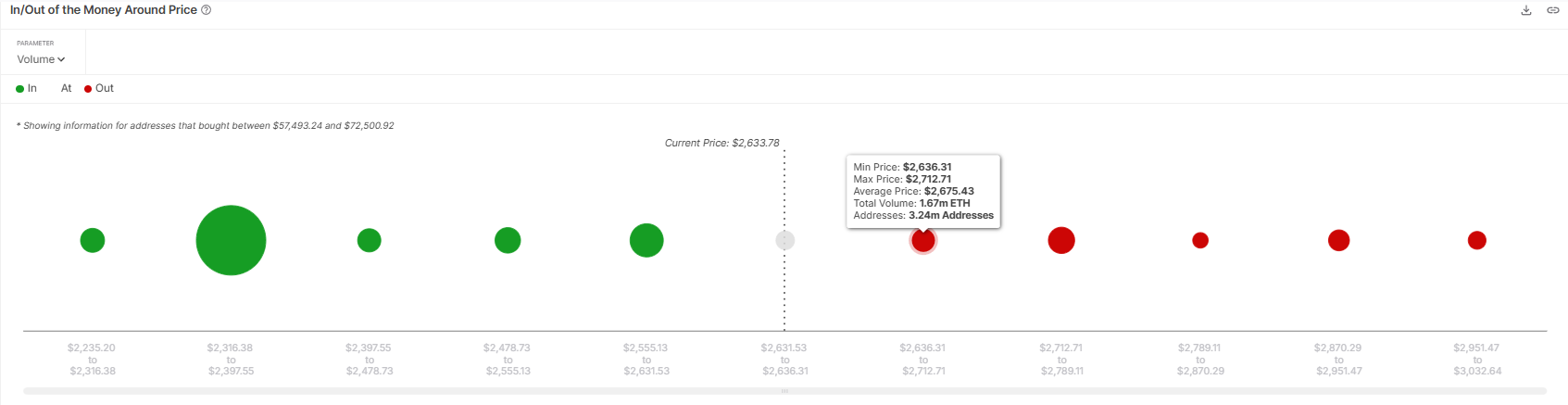Toggle the green "In" legend series
The height and width of the screenshot is (405, 1568).
pyautogui.click(x=27, y=89)
